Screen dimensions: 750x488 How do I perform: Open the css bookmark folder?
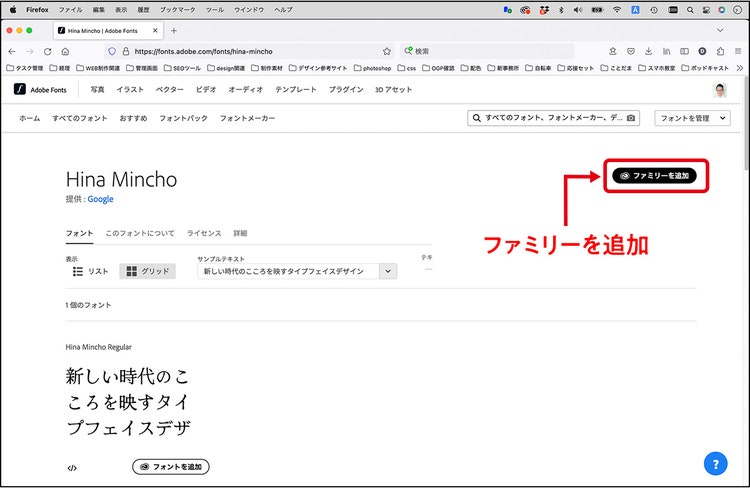coord(407,68)
